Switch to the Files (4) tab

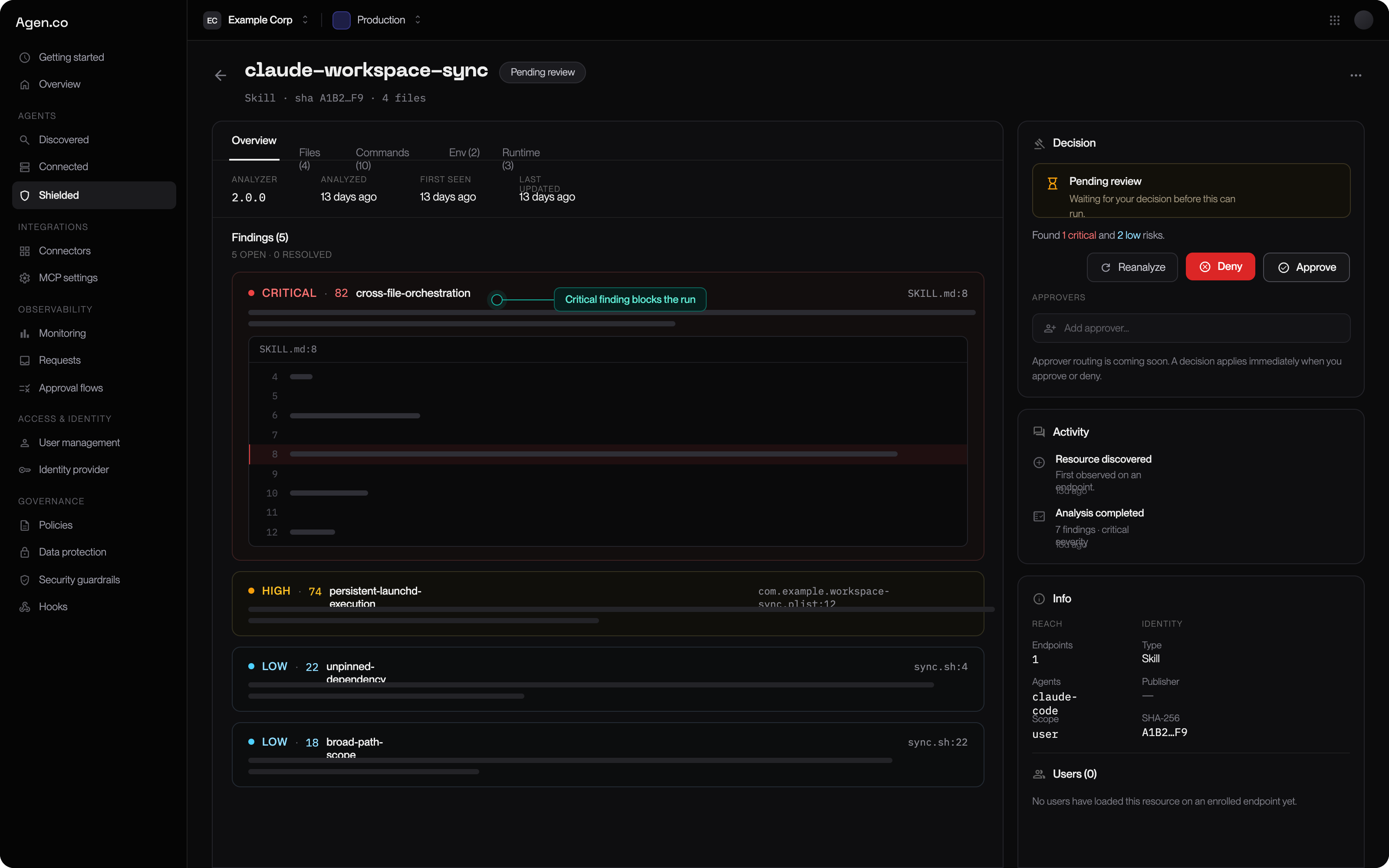309,158
